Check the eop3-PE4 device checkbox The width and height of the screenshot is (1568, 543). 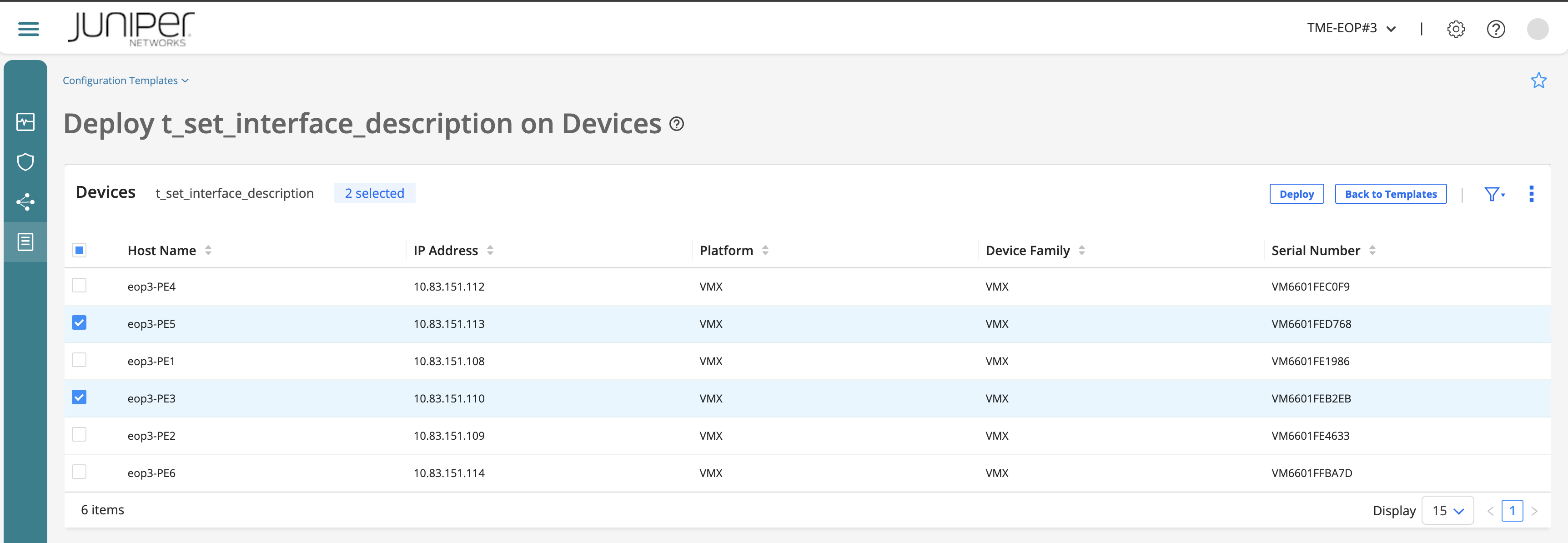point(79,285)
